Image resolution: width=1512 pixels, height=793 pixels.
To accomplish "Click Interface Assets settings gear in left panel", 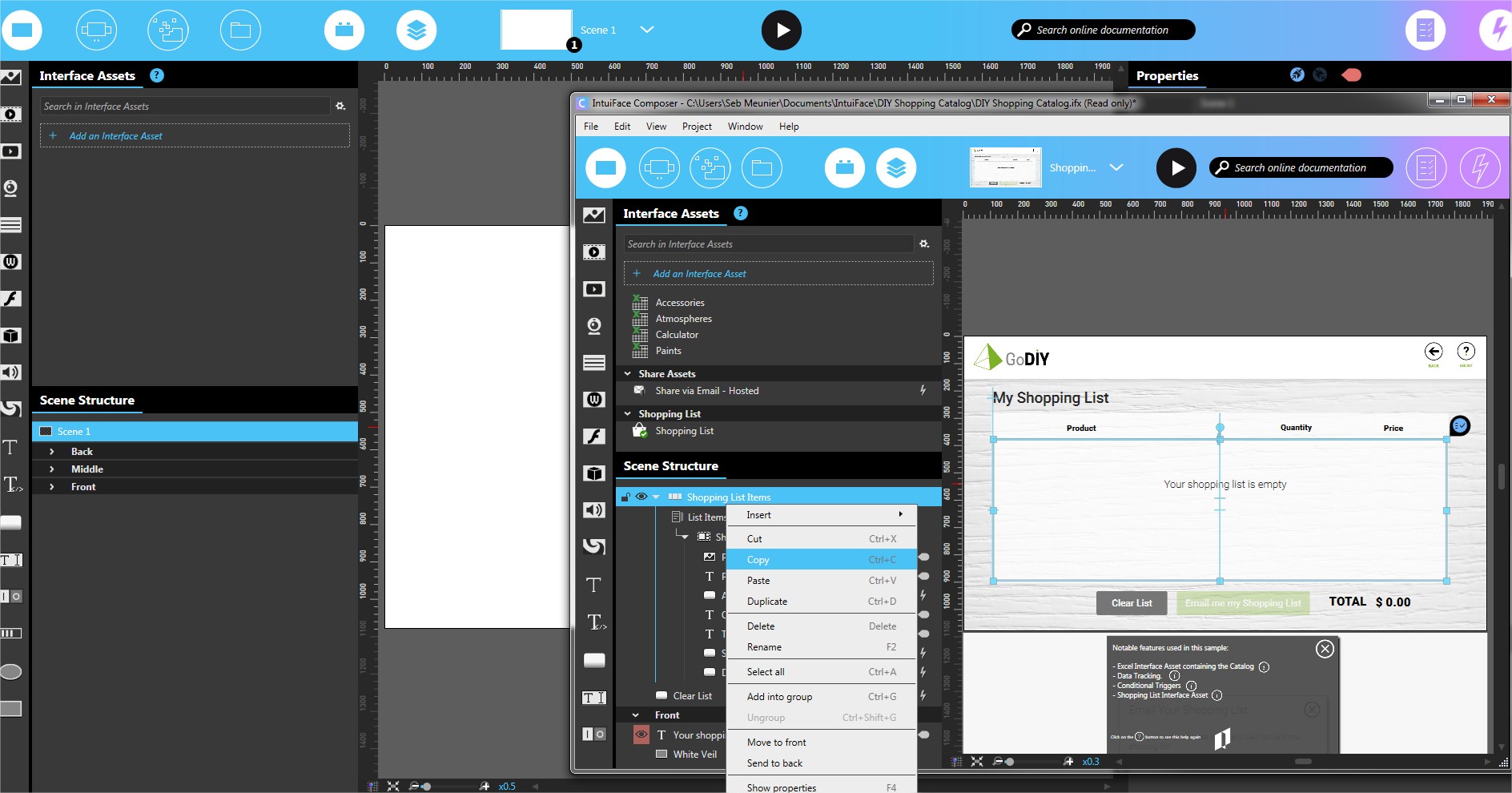I will (340, 106).
